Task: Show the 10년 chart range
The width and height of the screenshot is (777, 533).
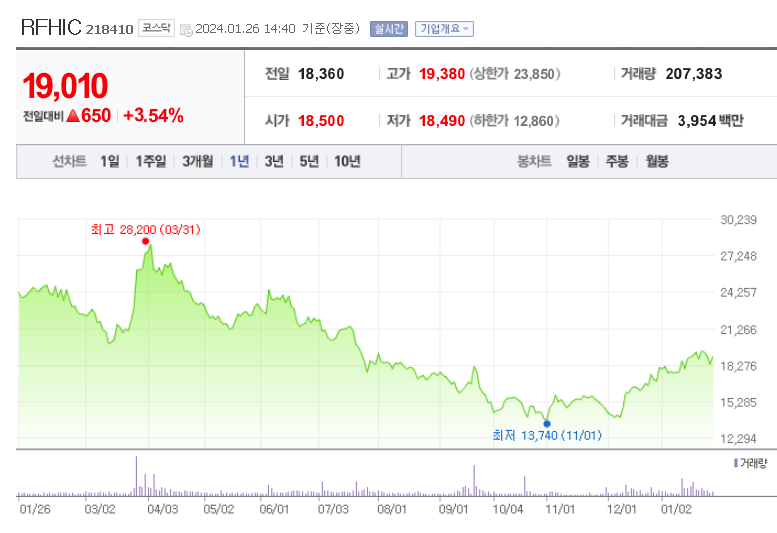Action: (347, 161)
